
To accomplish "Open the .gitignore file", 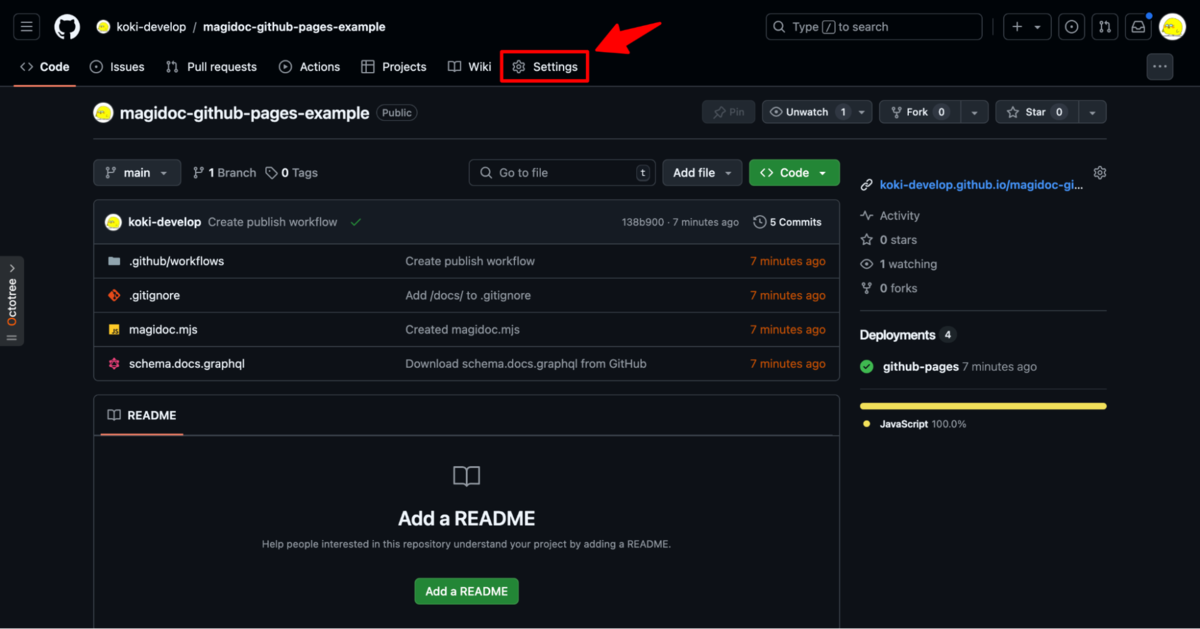I will coord(154,295).
